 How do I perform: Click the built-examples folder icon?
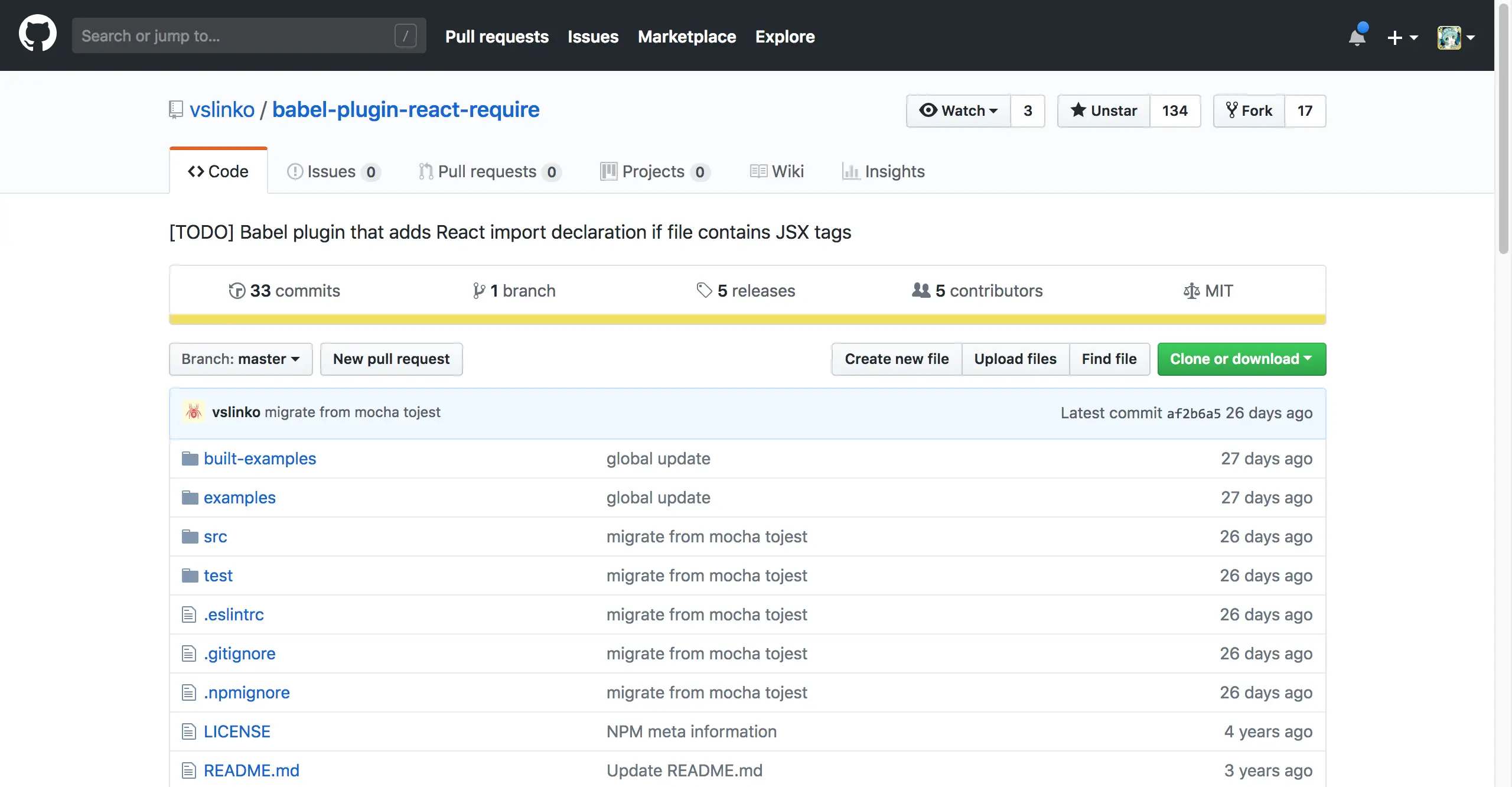190,458
